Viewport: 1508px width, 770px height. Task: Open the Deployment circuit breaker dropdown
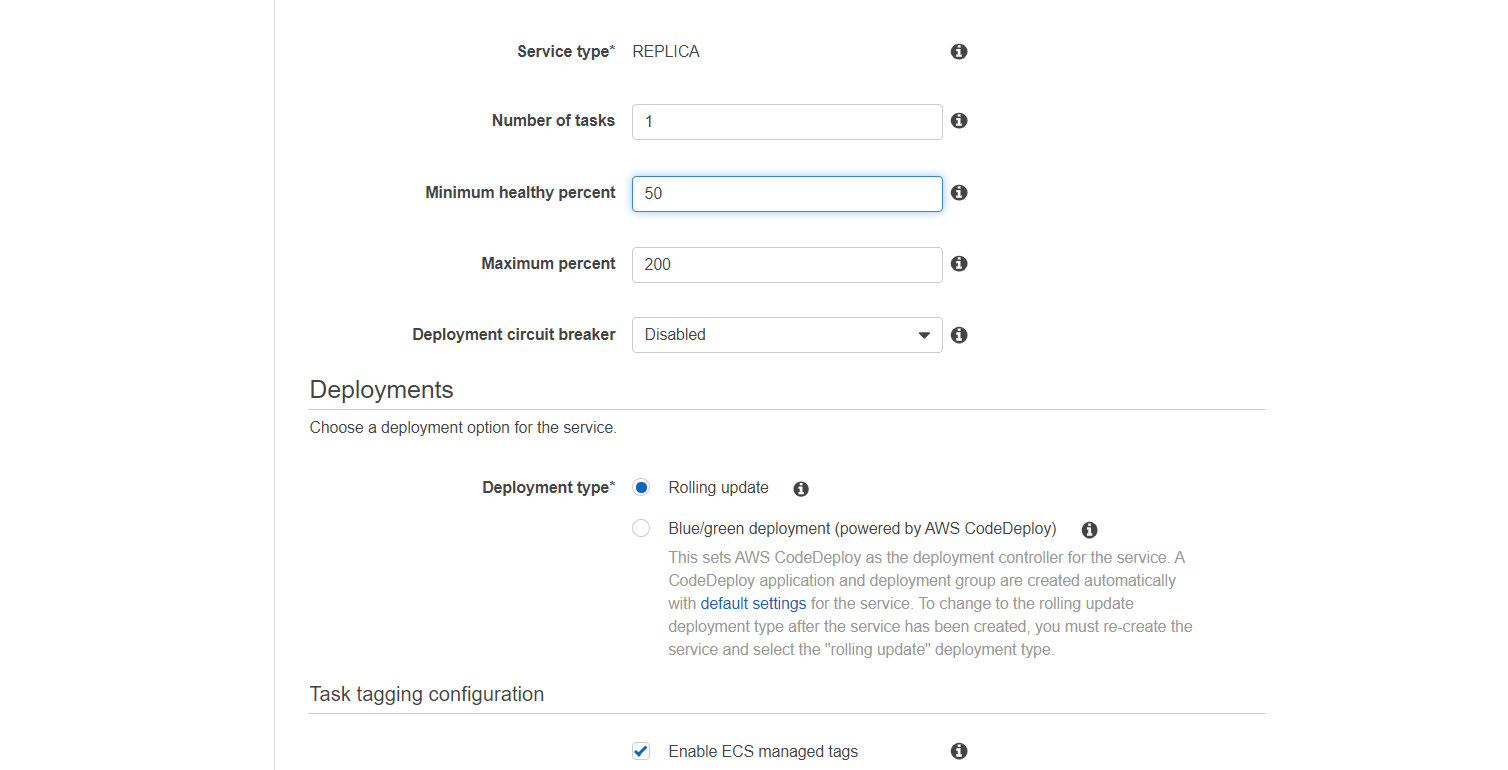786,334
